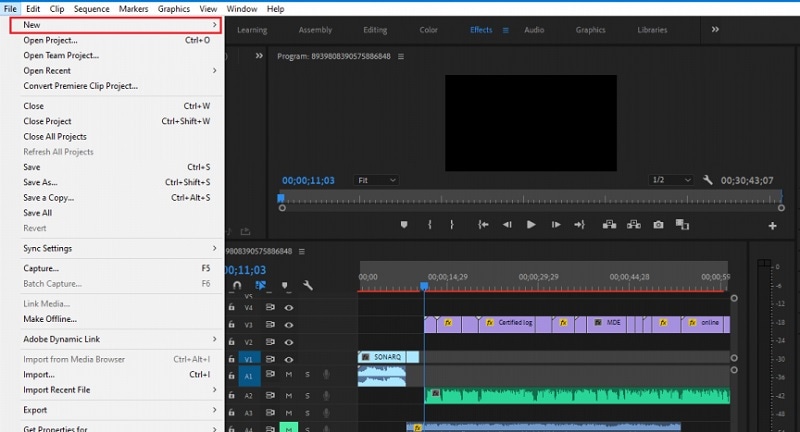Click Save As... in the File menu
Screen dimensions: 800x432
coord(41,183)
